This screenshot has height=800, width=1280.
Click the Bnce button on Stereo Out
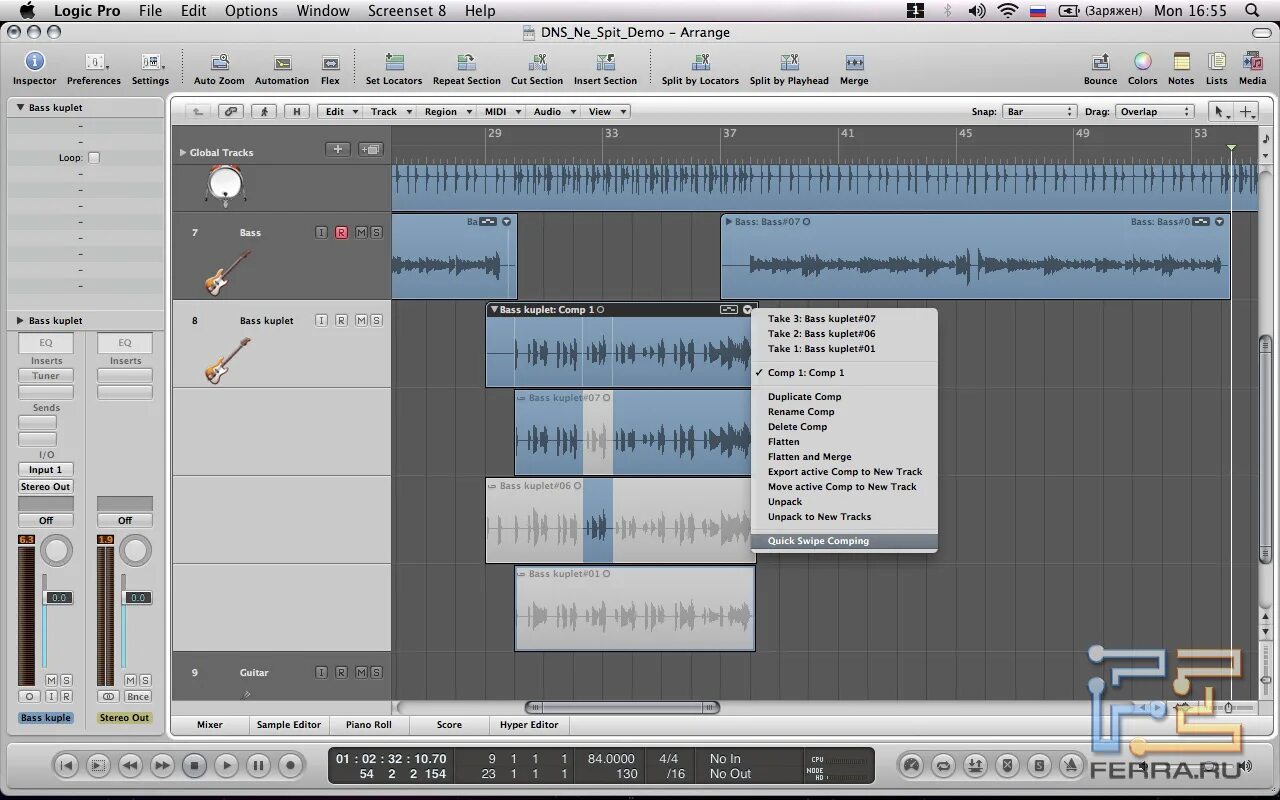[138, 697]
